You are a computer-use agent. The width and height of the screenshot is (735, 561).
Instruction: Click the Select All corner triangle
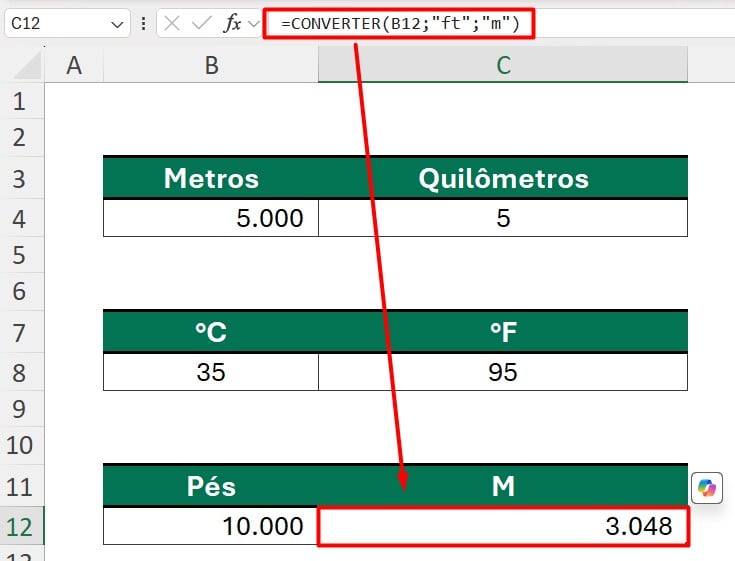28,66
